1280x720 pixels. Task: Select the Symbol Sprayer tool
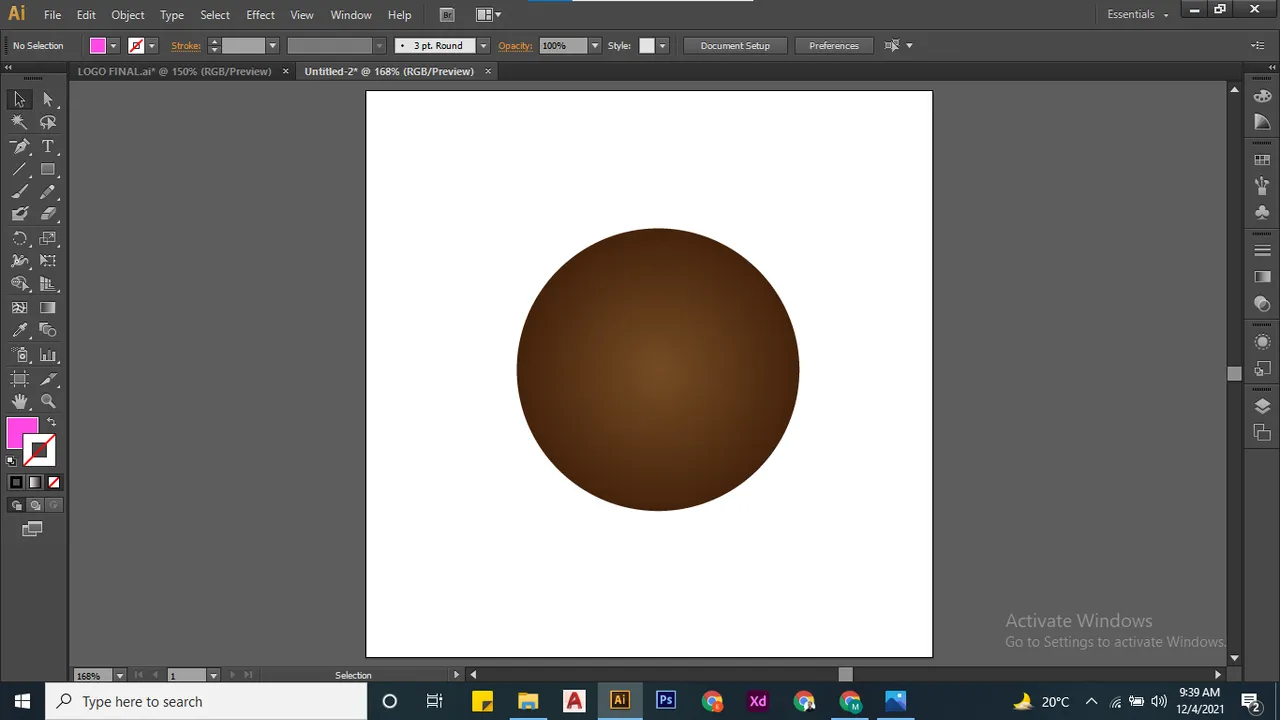tap(19, 355)
